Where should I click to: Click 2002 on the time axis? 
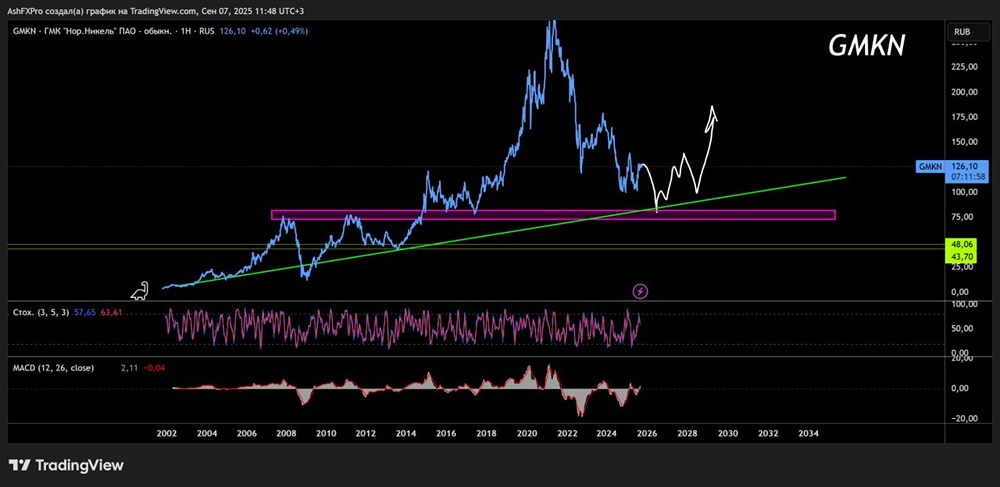167,433
